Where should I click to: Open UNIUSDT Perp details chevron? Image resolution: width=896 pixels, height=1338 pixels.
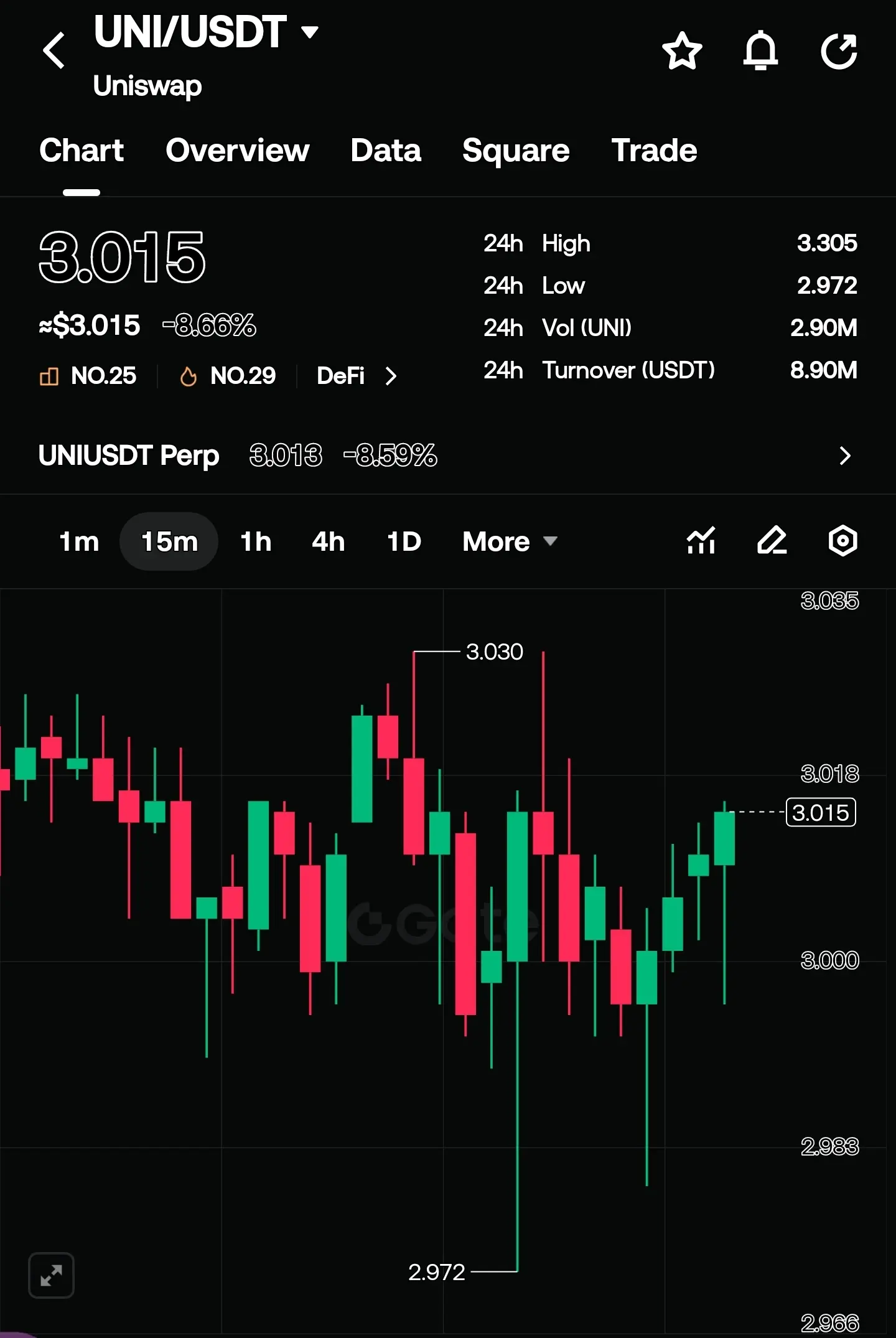click(x=844, y=456)
